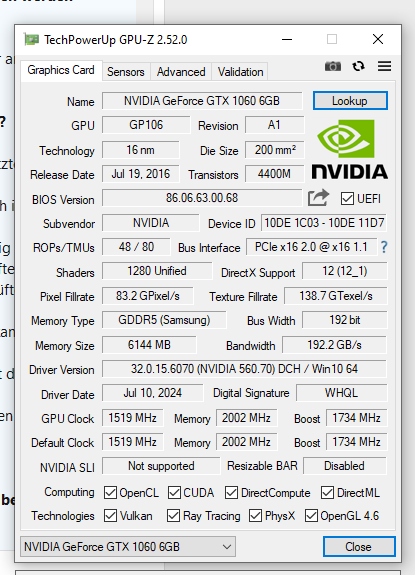Image resolution: width=415 pixels, height=575 pixels.
Task: Click the Texture Fillrate field 138.7 GTexel/s
Action: (x=336, y=296)
